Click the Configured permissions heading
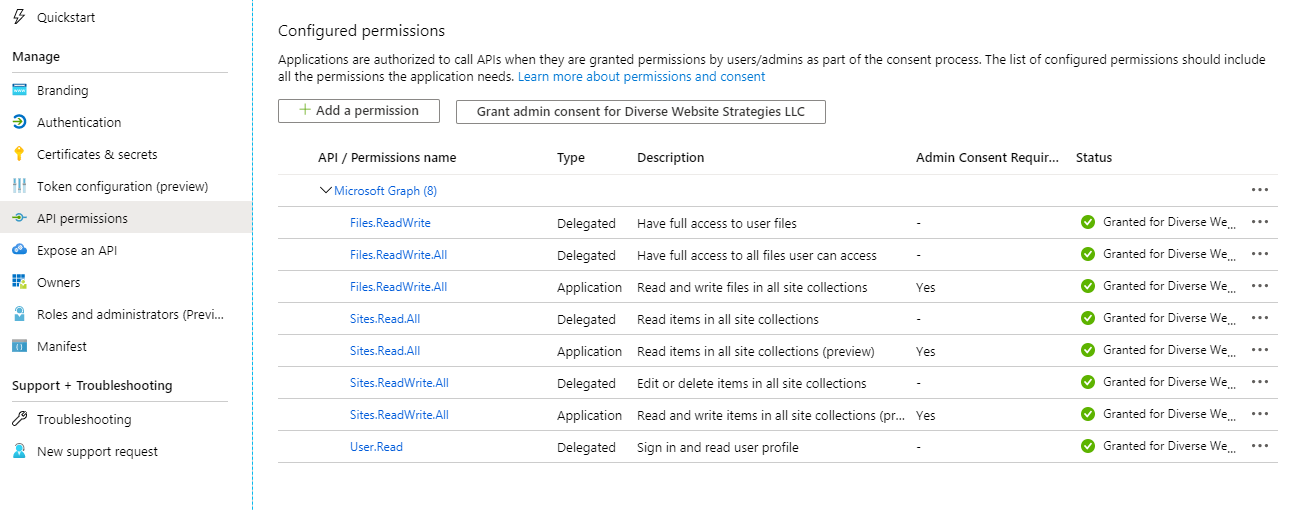 pyautogui.click(x=361, y=31)
